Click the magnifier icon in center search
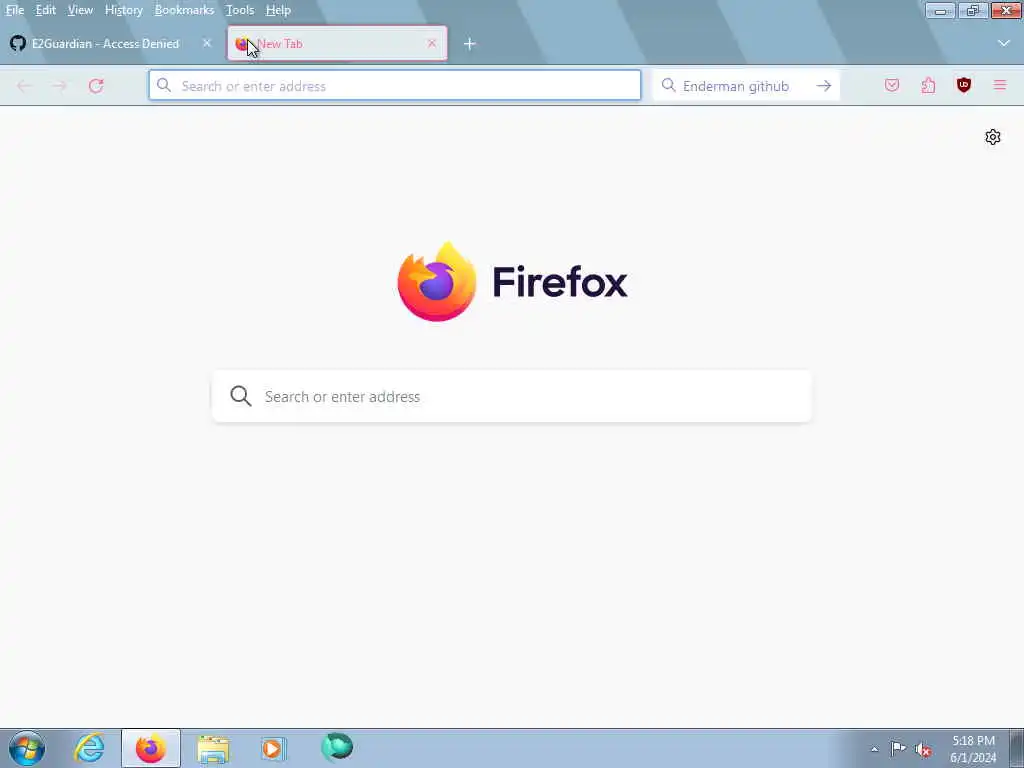This screenshot has width=1024, height=768. pyautogui.click(x=240, y=396)
